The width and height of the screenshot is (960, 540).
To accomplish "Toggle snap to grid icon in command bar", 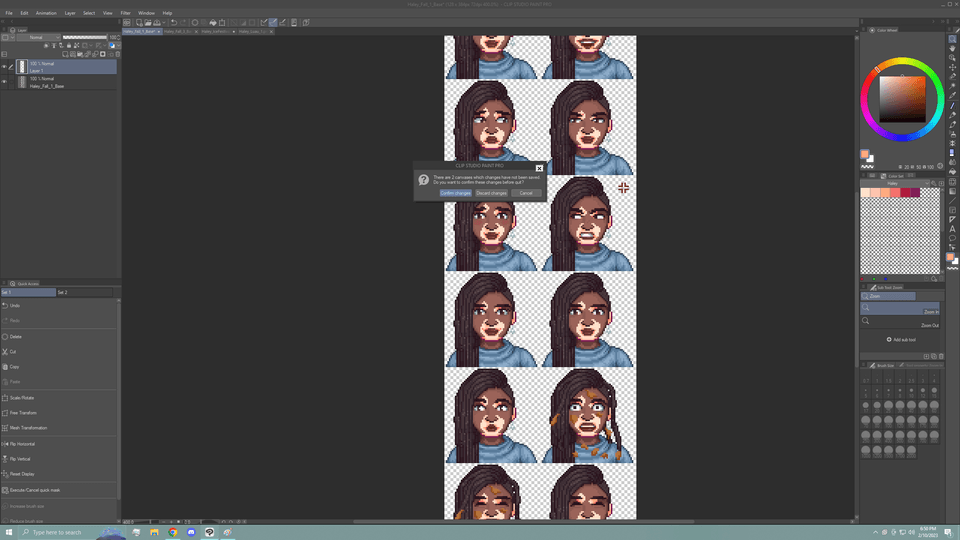I will point(283,23).
